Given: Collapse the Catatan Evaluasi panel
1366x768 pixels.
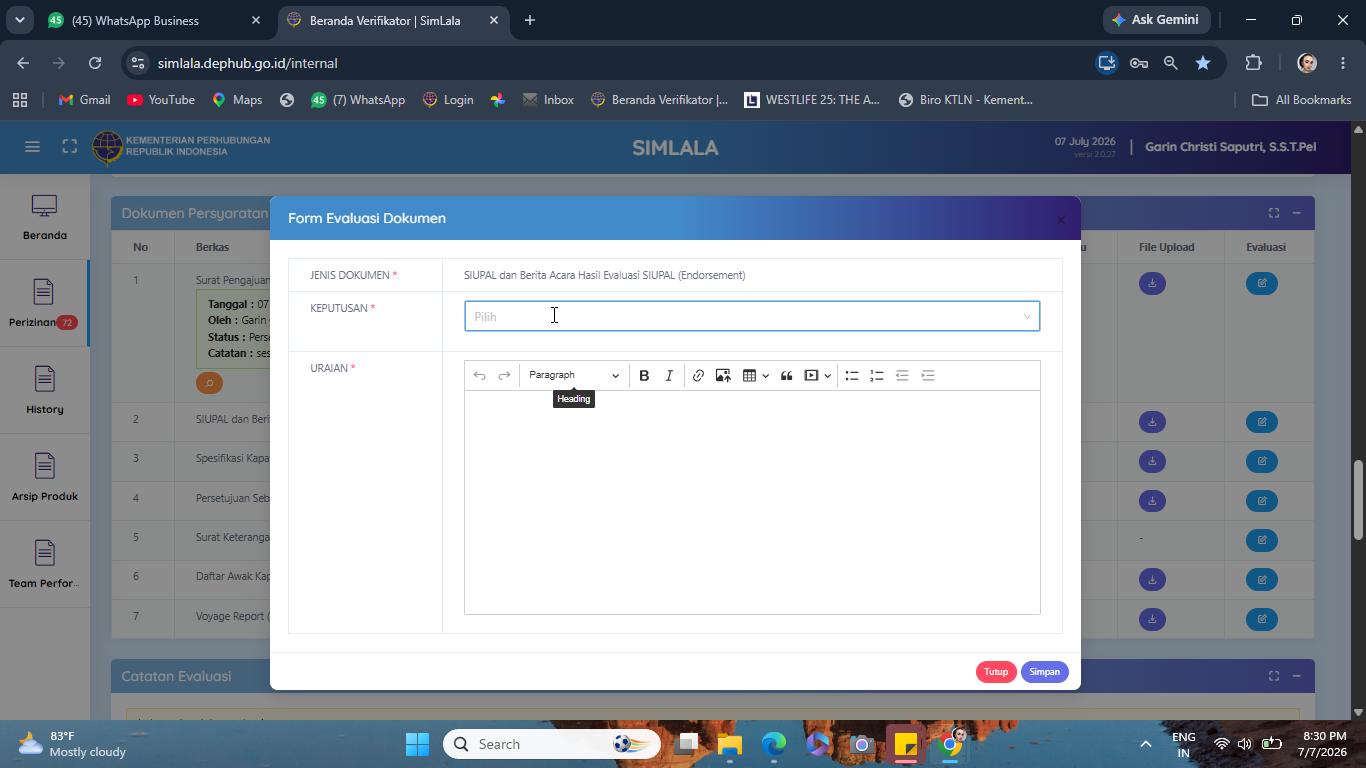Looking at the screenshot, I should pyautogui.click(x=1296, y=676).
